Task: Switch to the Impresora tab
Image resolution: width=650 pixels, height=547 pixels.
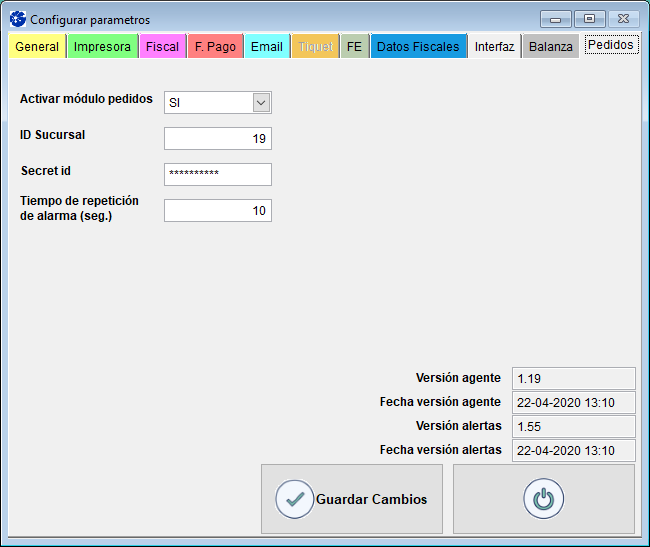Action: (x=102, y=47)
